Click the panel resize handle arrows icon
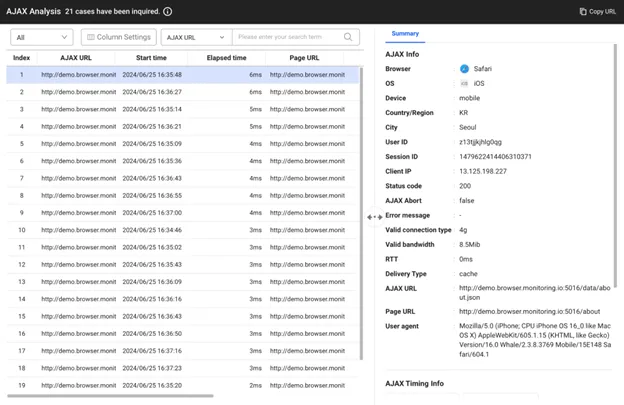This screenshot has height=405, width=624. point(374,217)
